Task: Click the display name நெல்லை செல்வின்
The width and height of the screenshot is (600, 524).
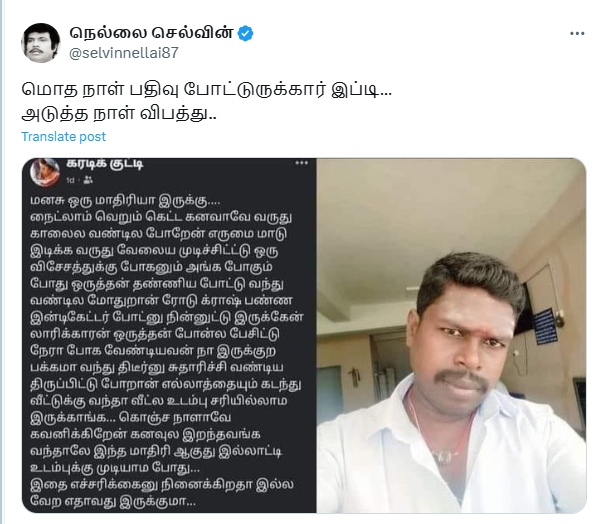Action: coord(151,33)
